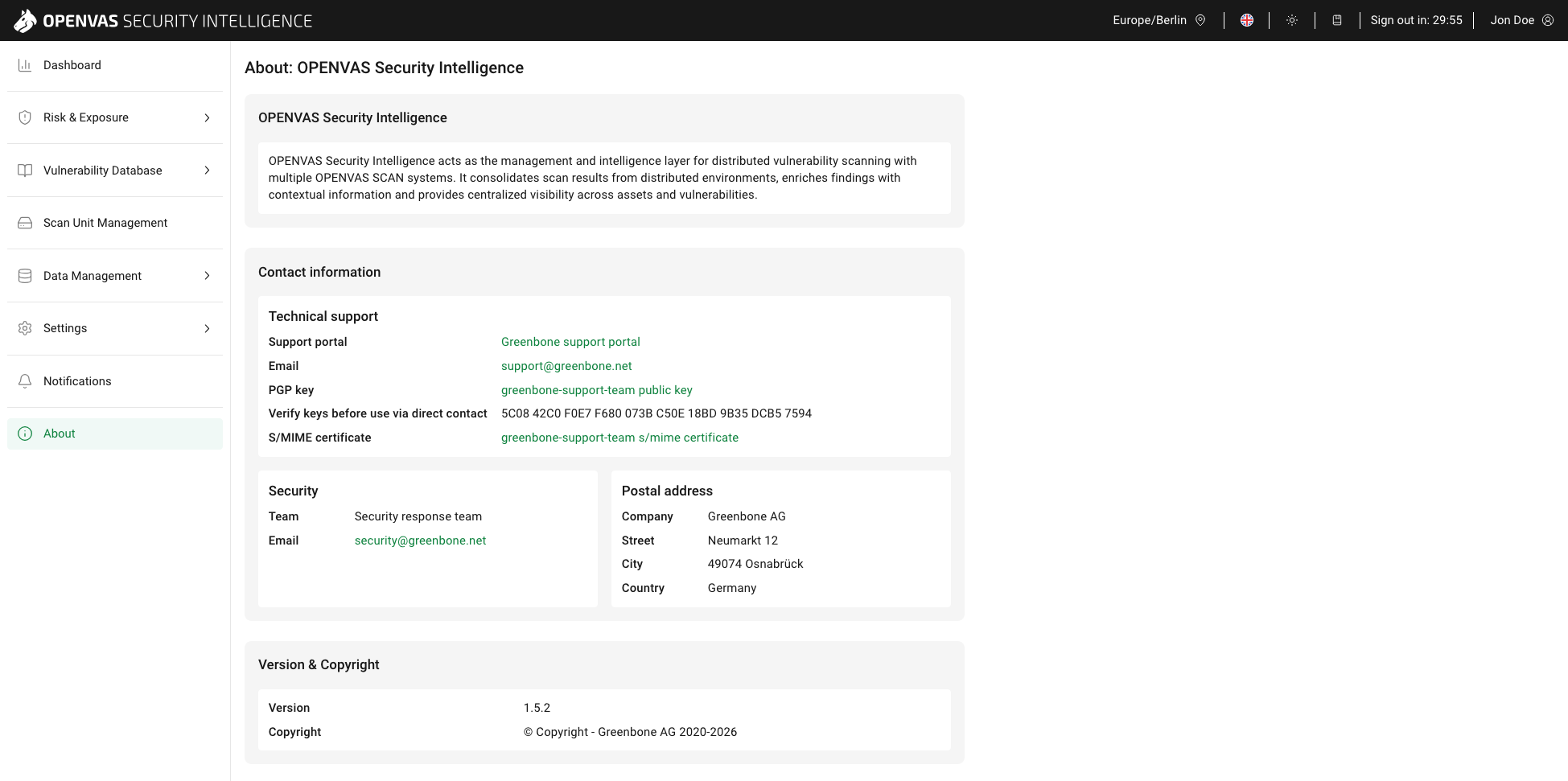
Task: Click the Settings gear icon
Action: (x=25, y=328)
